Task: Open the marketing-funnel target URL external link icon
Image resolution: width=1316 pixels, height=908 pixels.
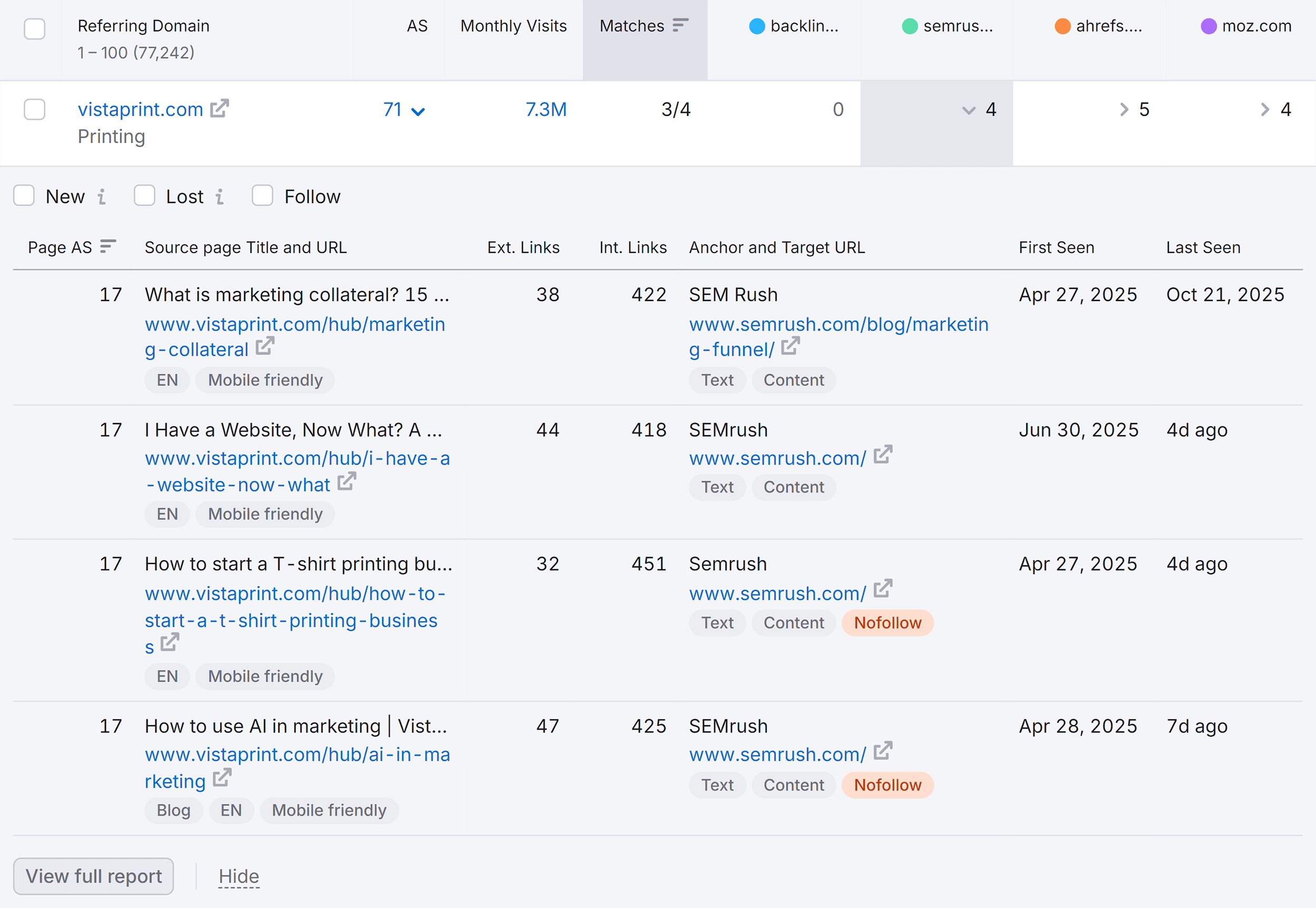Action: click(x=790, y=346)
